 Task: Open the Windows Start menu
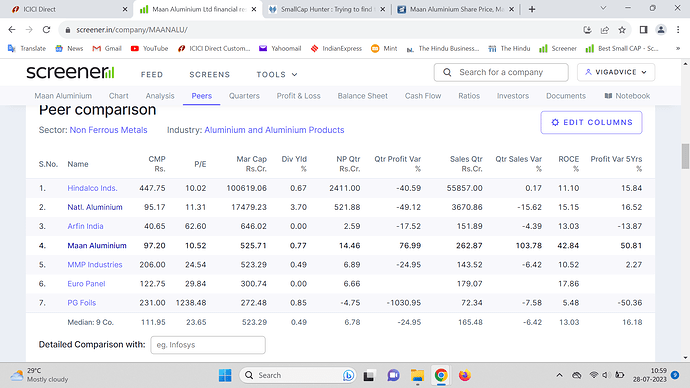point(225,375)
